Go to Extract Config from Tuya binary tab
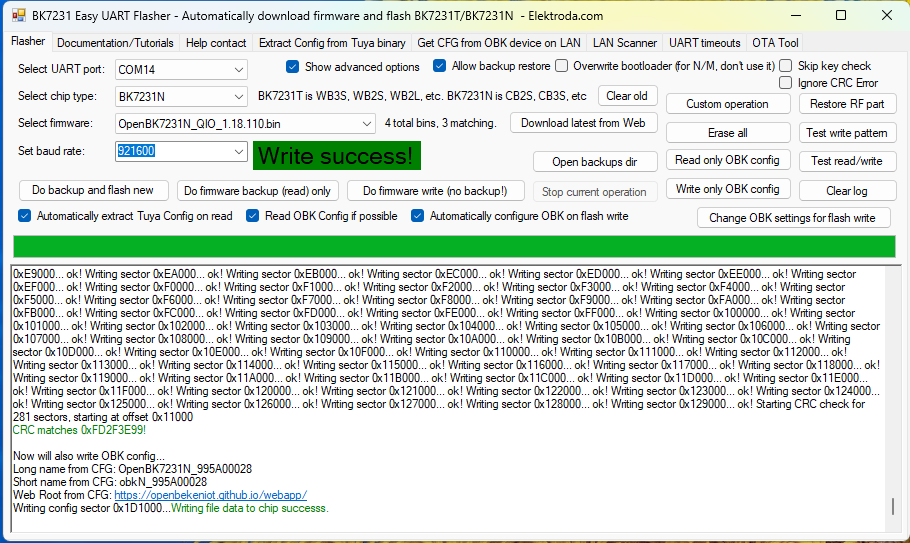Image resolution: width=910 pixels, height=543 pixels. 332,43
